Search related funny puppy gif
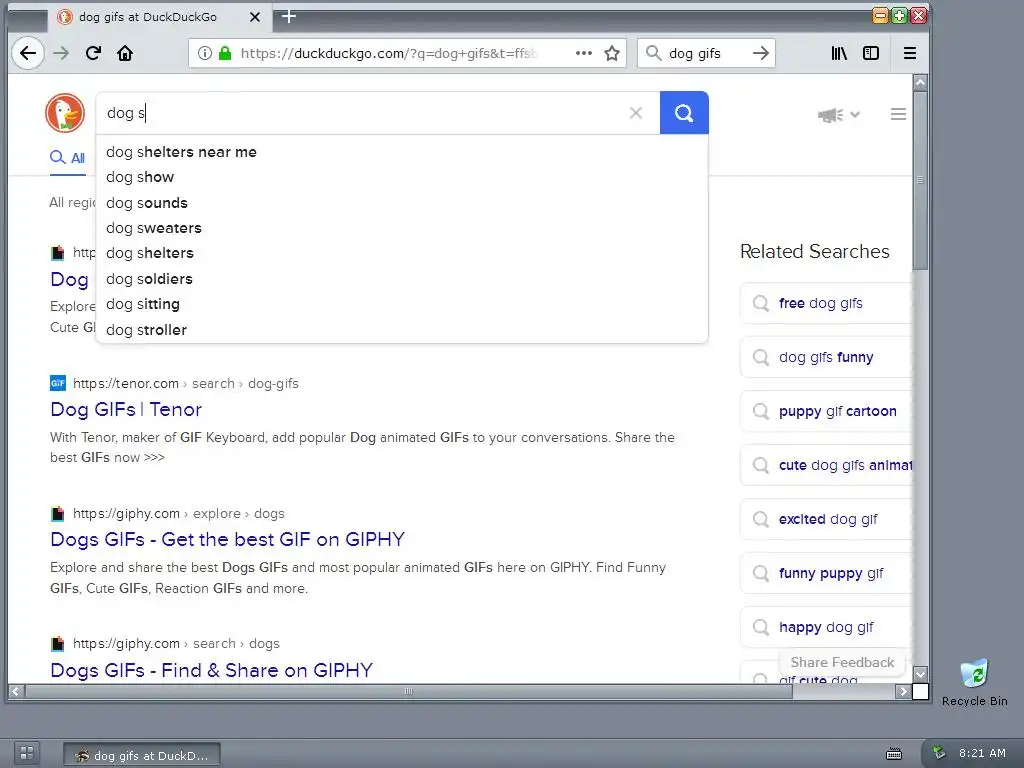 pos(826,573)
